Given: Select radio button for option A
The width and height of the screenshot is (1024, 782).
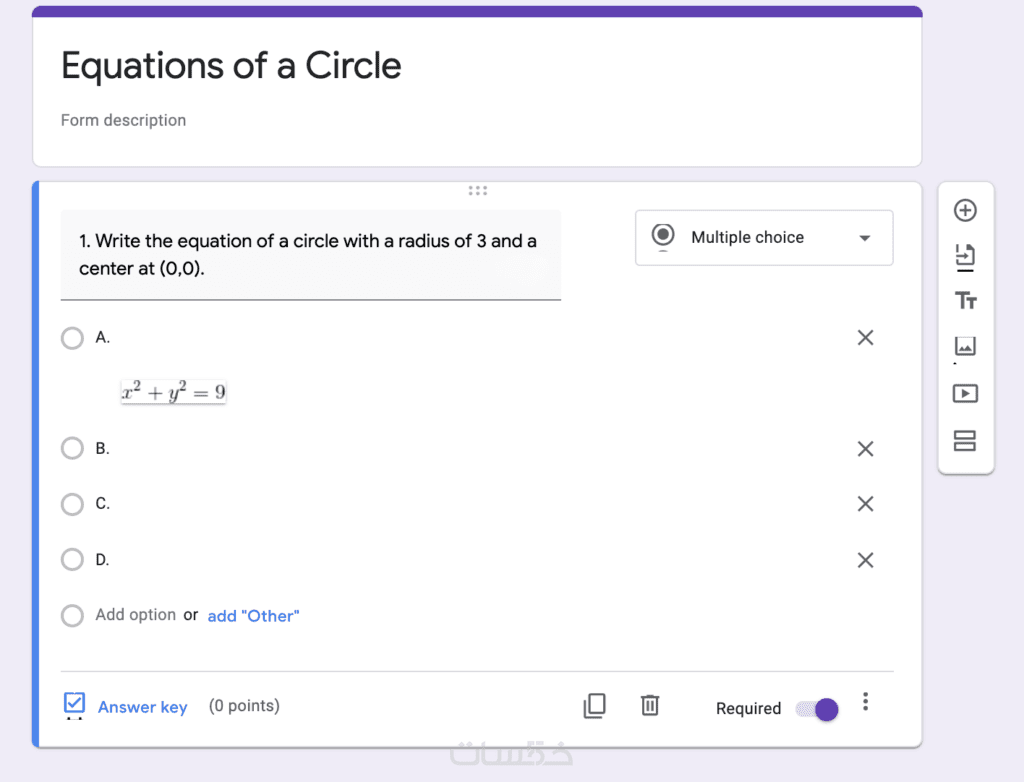Looking at the screenshot, I should tap(72, 338).
